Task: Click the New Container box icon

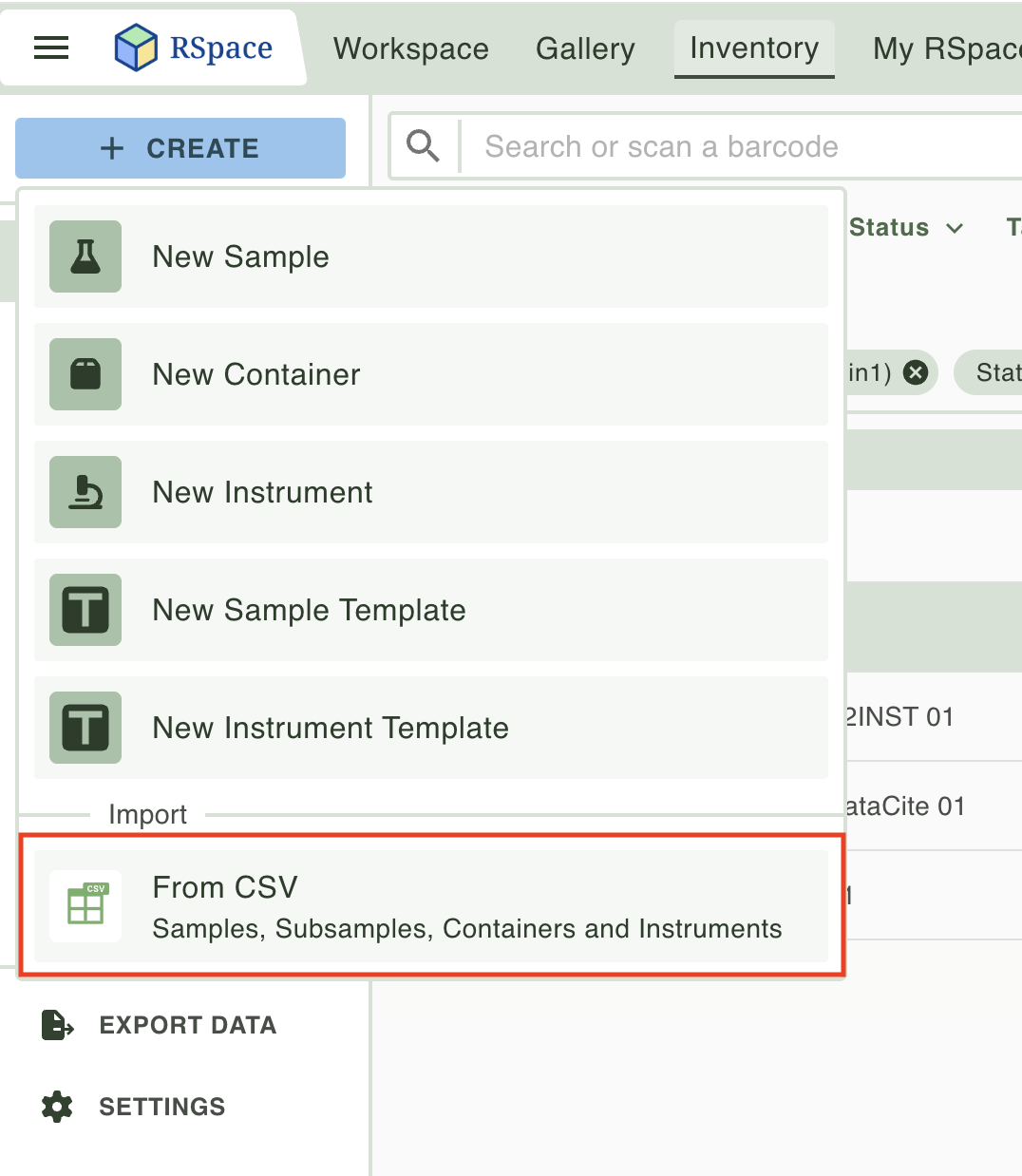Action: point(85,374)
